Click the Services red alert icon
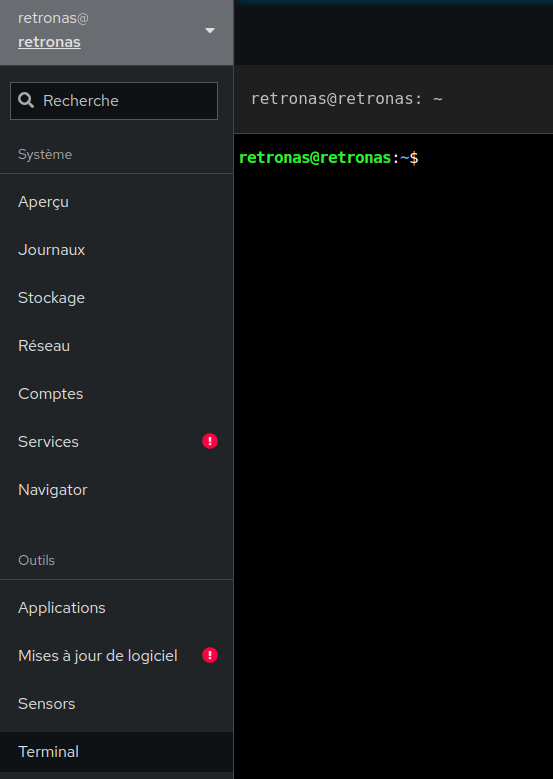The width and height of the screenshot is (553, 779). tap(210, 441)
